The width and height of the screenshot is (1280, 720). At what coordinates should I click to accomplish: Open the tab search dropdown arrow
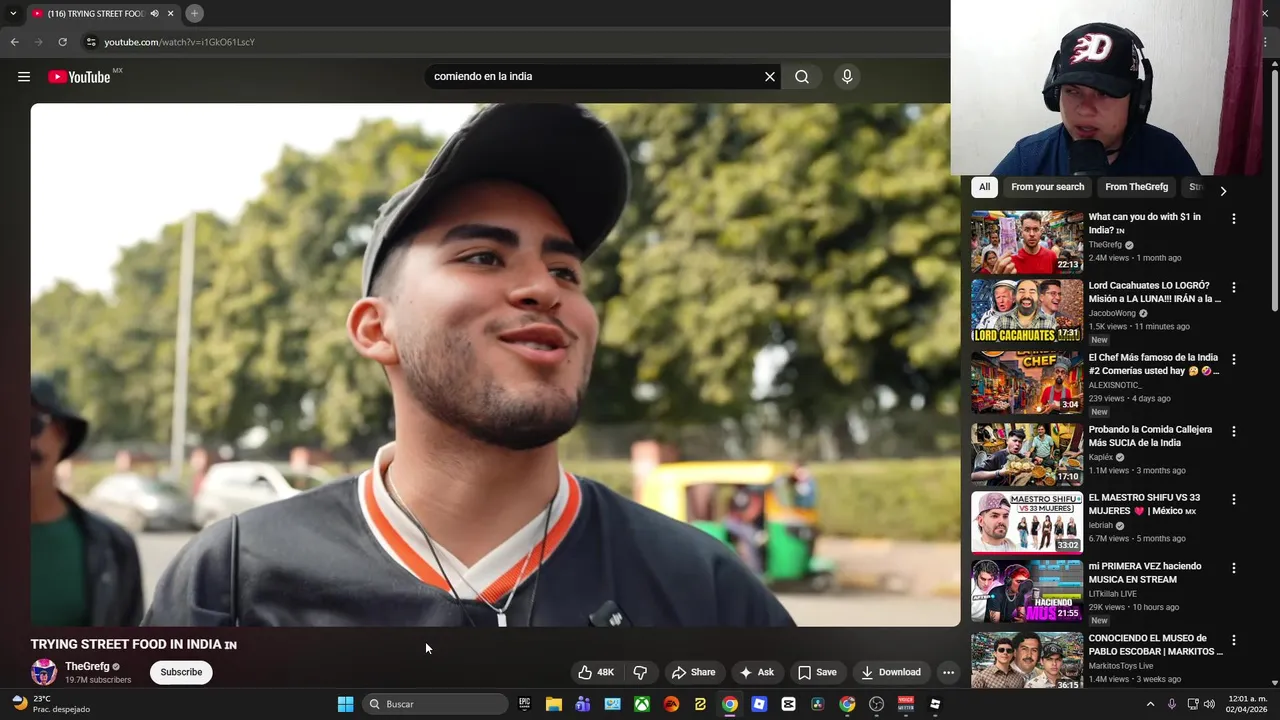[13, 13]
